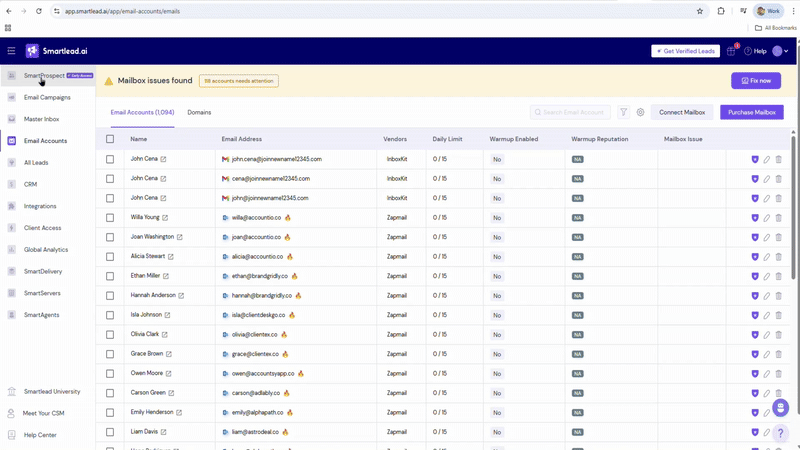
Task: Collapse the sidebar with the hamburger icon
Action: click(x=11, y=51)
